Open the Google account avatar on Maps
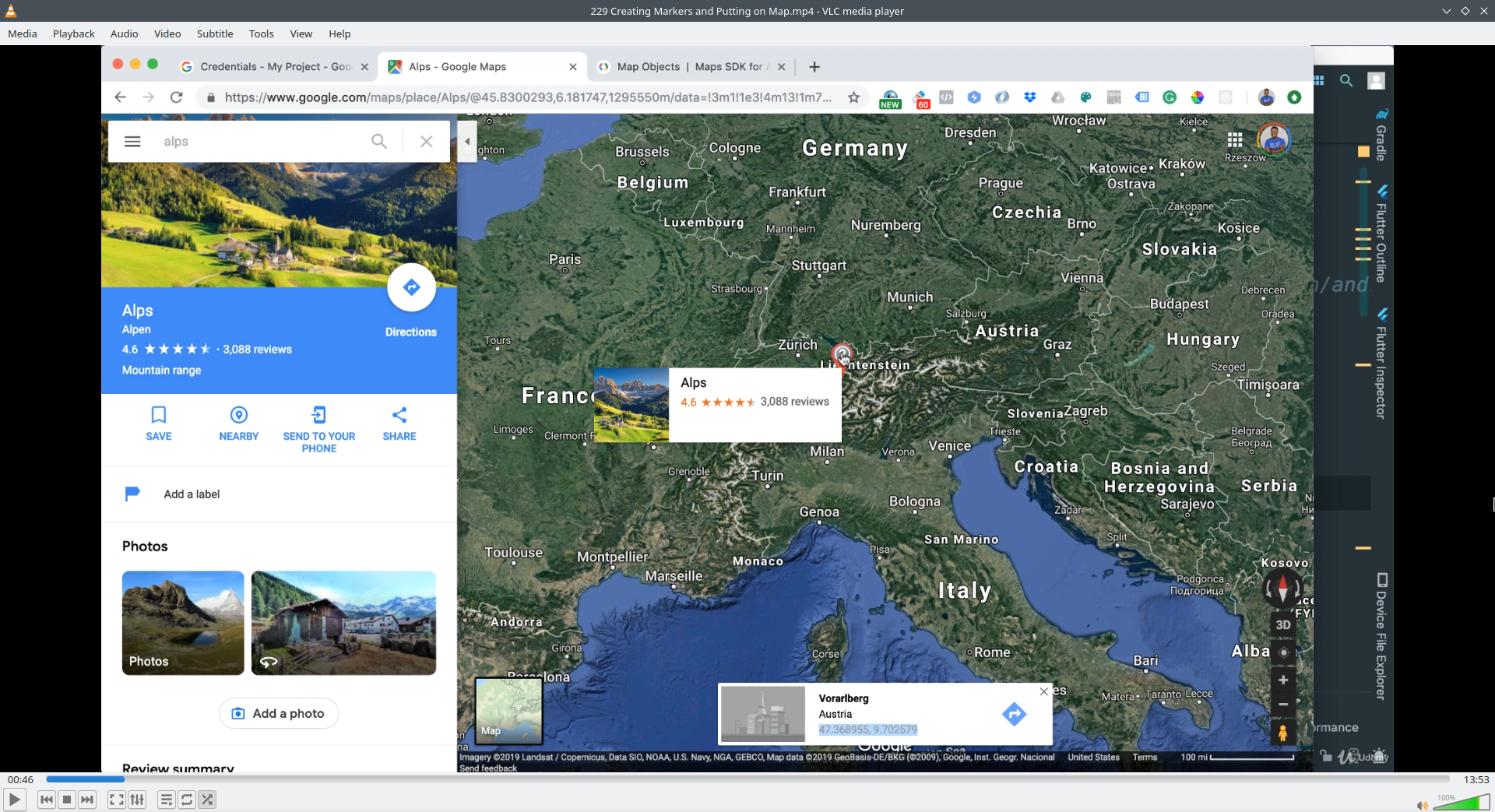Screen dimensions: 1495x812 tap(1274, 140)
